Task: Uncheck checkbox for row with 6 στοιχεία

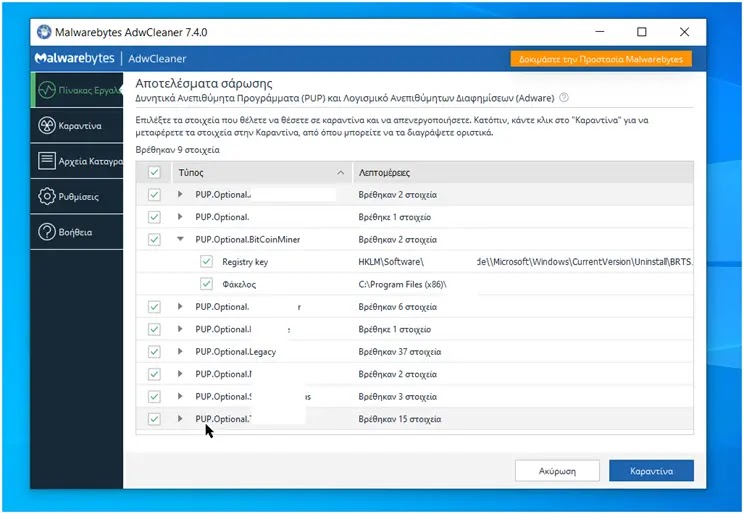Action: 154,307
